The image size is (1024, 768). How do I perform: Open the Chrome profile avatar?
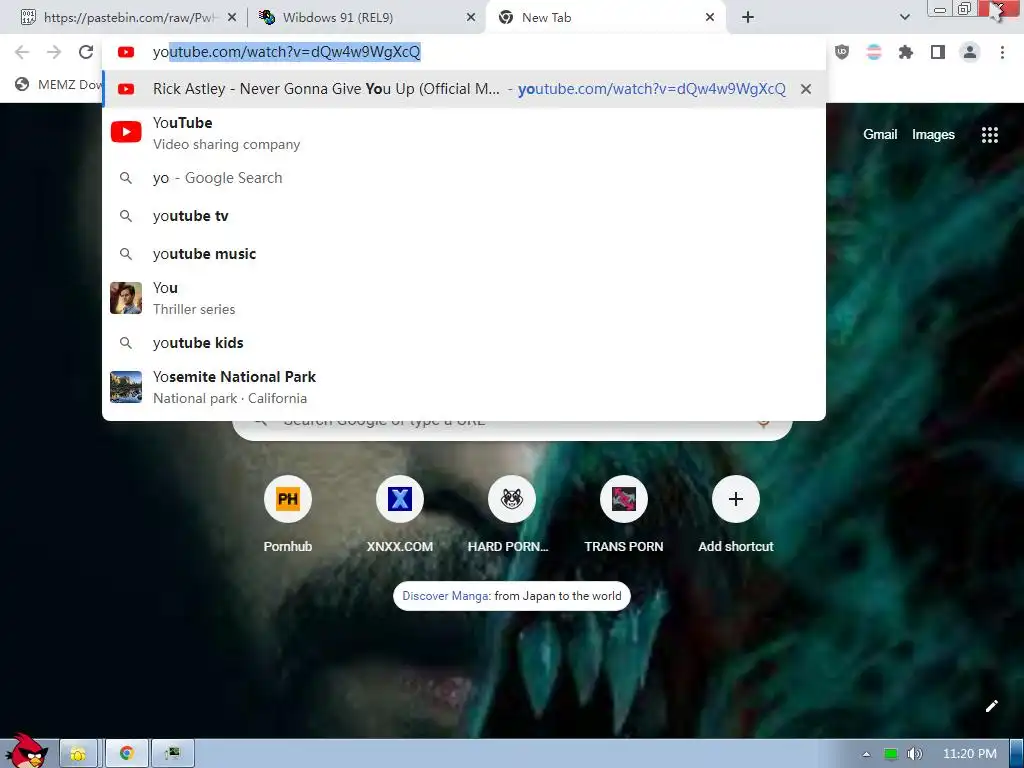point(970,52)
